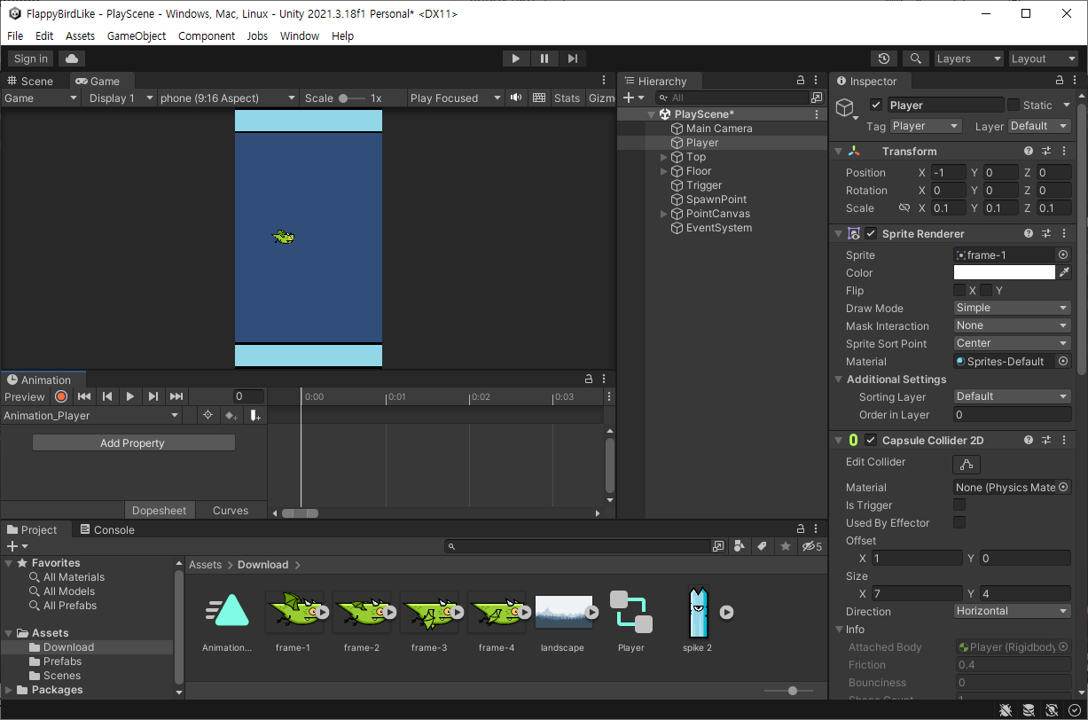Go to next keyframe in Animation

pos(153,397)
